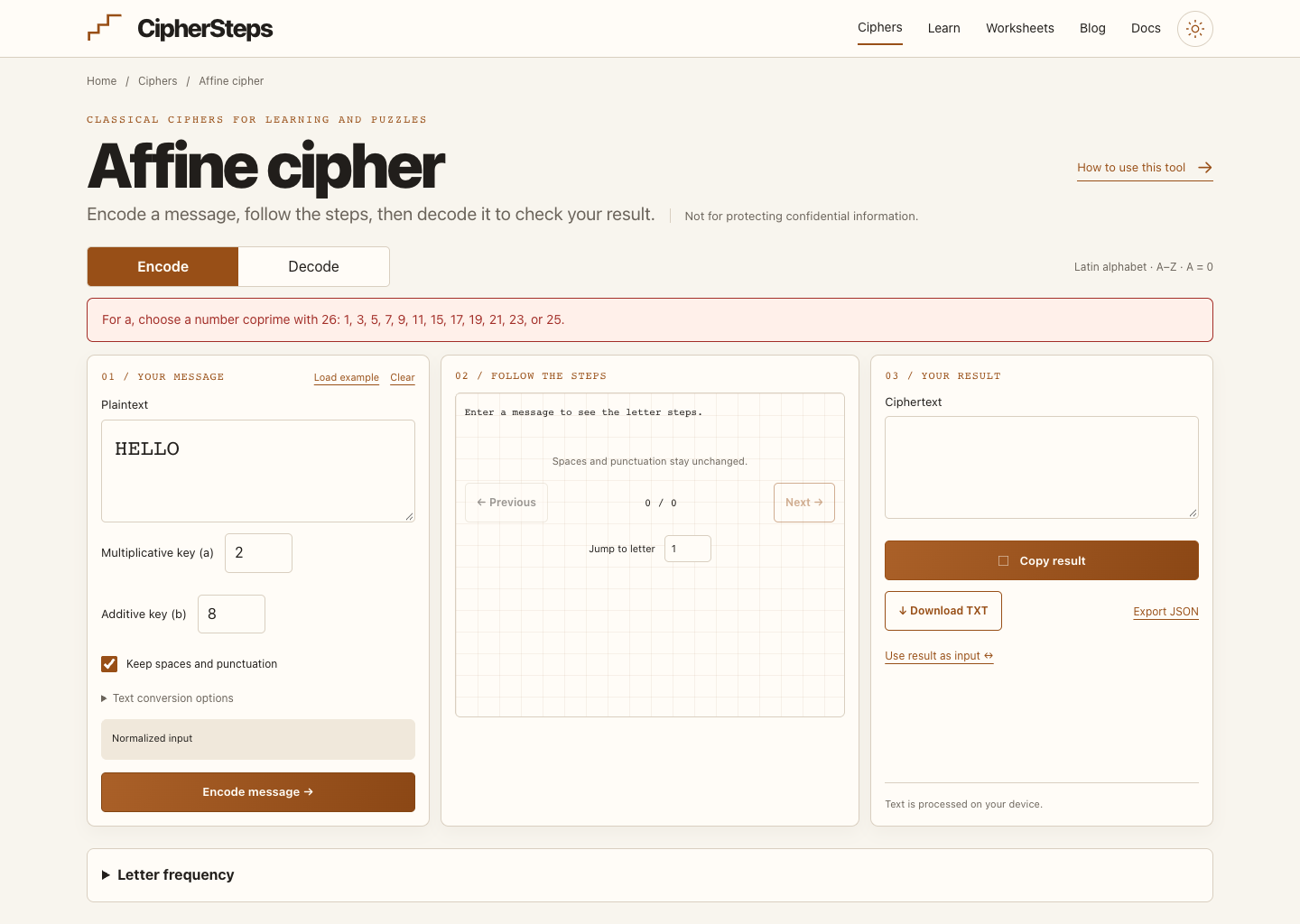Go to Previous step
1300x924 pixels.
click(506, 503)
